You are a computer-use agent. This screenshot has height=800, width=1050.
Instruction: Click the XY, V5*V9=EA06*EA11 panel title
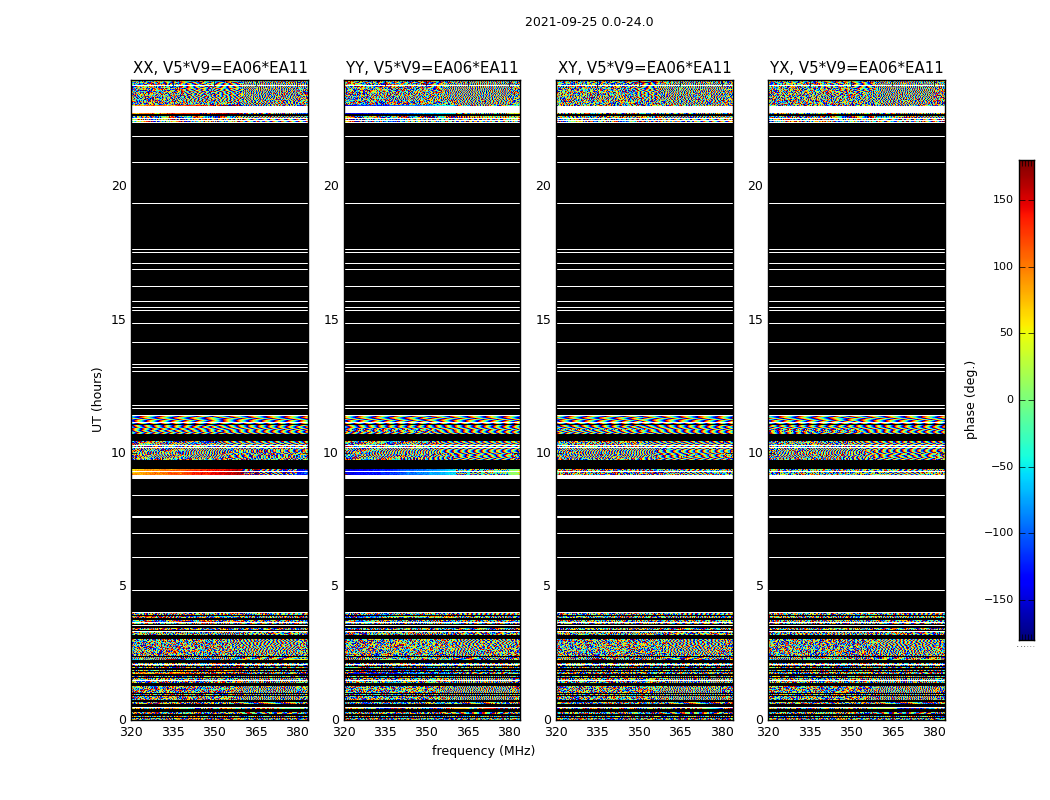click(644, 68)
